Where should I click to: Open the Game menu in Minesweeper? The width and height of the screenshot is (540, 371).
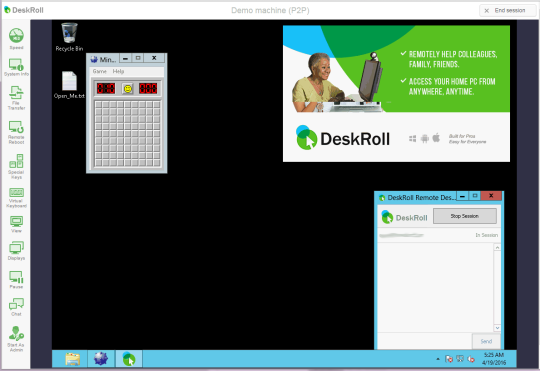pyautogui.click(x=100, y=71)
